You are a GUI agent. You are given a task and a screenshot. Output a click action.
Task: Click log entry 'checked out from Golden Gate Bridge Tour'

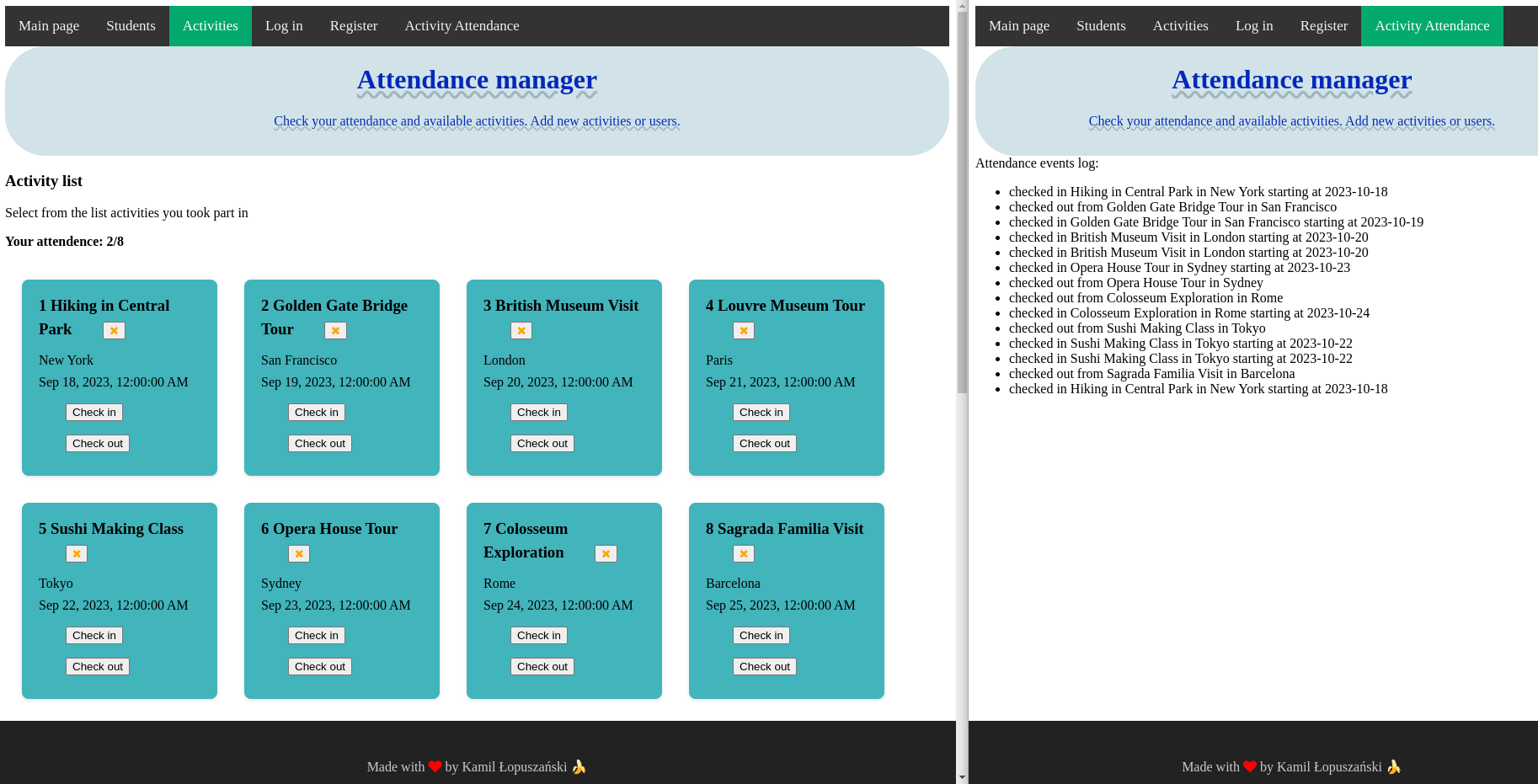1172,207
